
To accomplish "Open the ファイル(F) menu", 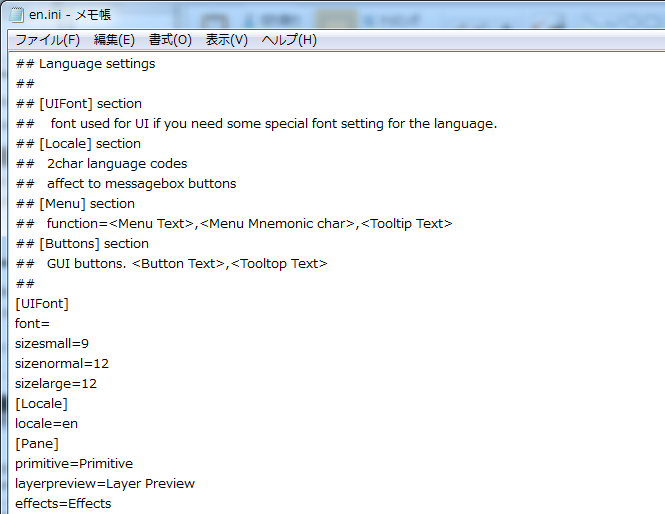I will (x=48, y=40).
